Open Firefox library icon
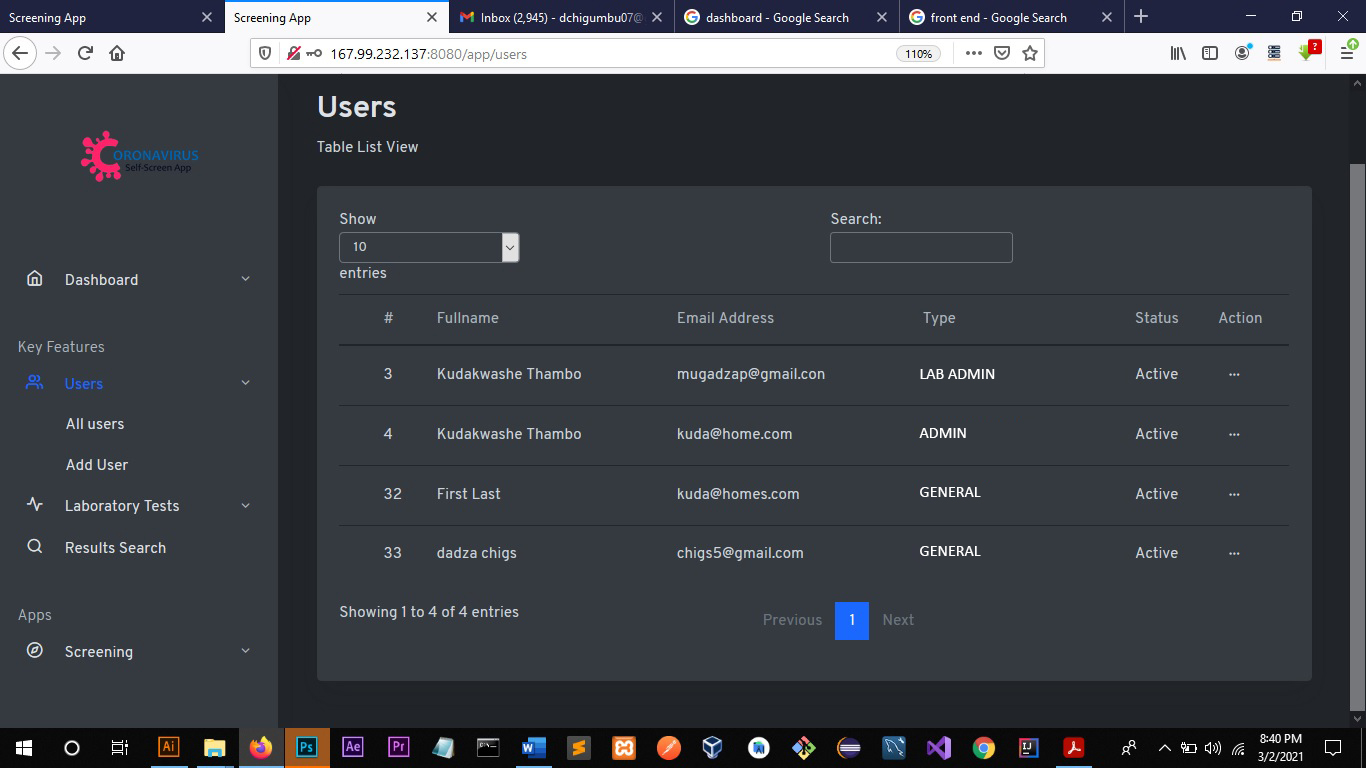 (x=1178, y=54)
